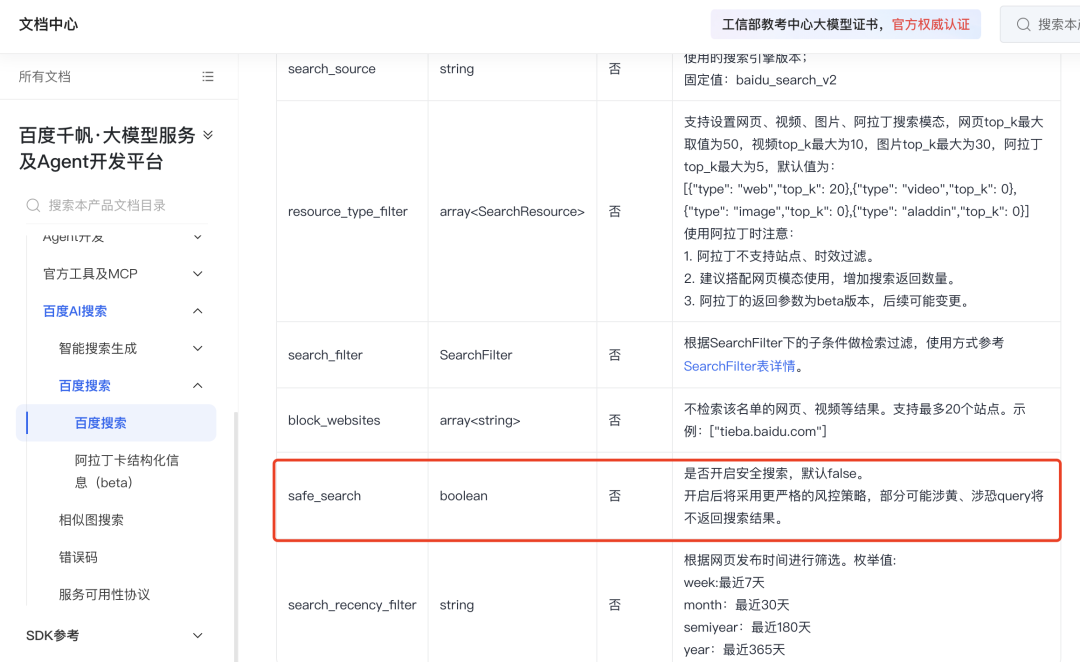Click the 百度千帆·大模型服务及Agent开发平台 title
Screen dimensions: 1080x662
tap(107, 148)
